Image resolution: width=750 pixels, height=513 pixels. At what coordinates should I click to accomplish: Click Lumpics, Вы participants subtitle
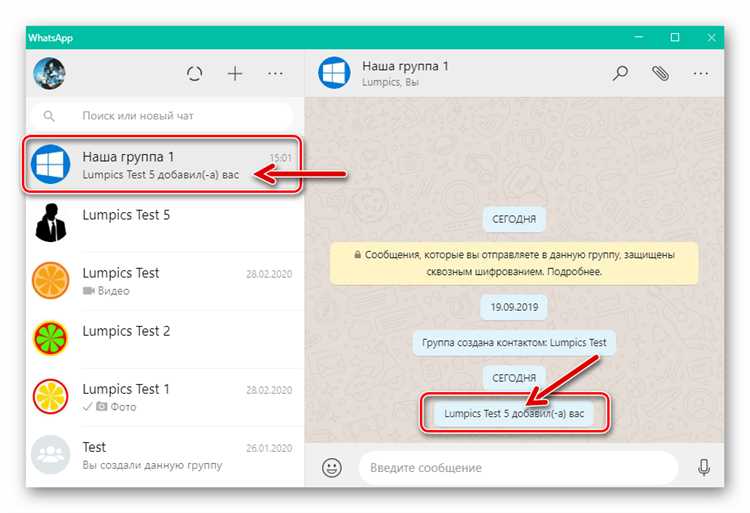[390, 82]
